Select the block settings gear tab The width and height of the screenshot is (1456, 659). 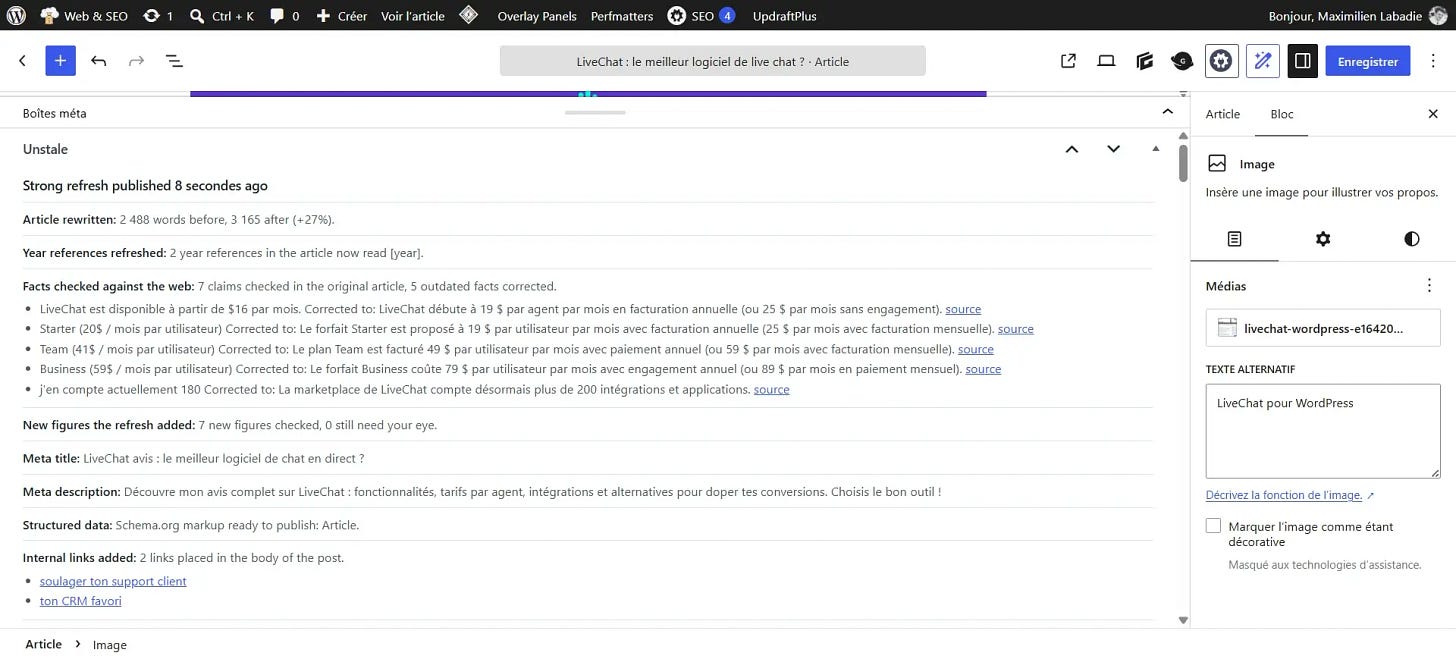[x=1323, y=239]
